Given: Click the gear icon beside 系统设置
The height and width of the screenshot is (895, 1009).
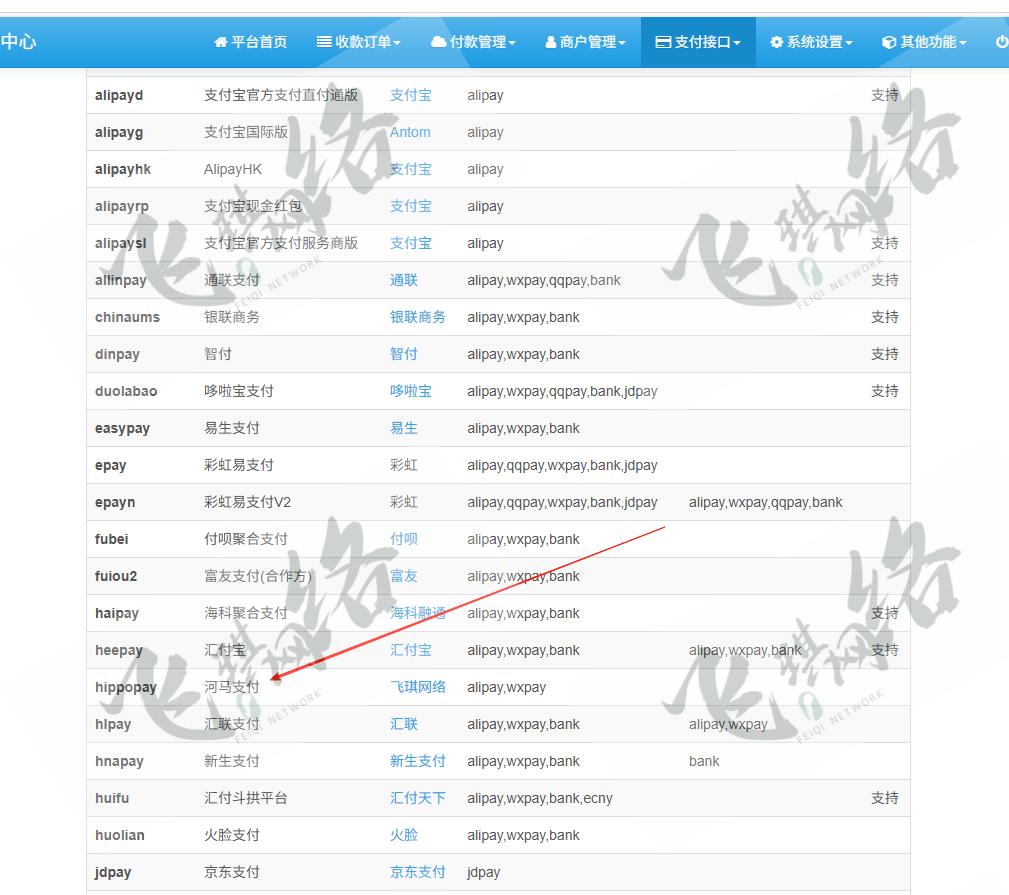Looking at the screenshot, I should [x=776, y=42].
